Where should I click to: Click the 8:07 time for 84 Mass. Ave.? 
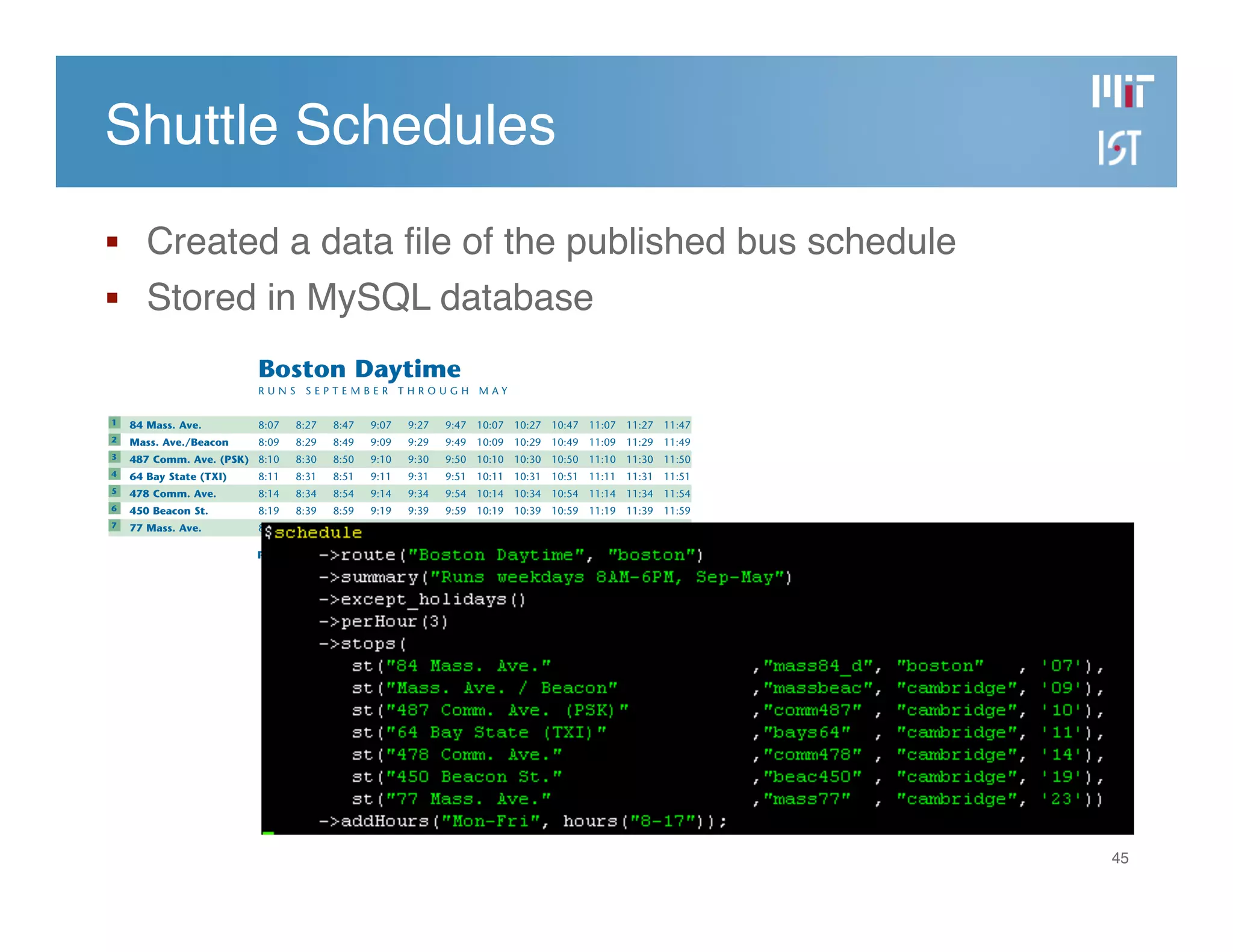(x=269, y=425)
